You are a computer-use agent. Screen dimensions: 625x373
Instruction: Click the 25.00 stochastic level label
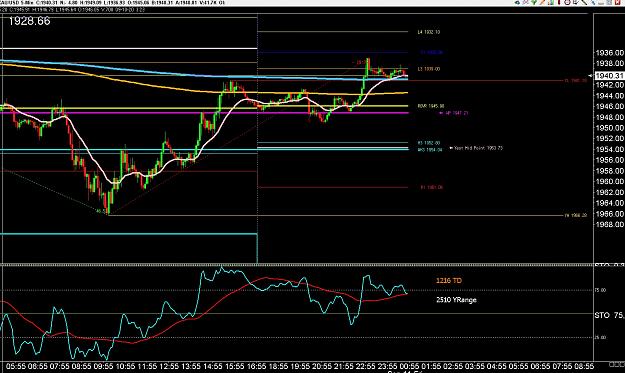(600, 337)
